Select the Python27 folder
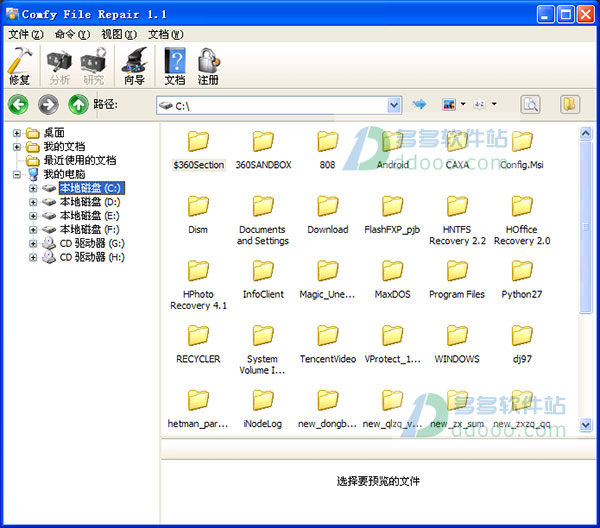This screenshot has width=600, height=528. (522, 279)
